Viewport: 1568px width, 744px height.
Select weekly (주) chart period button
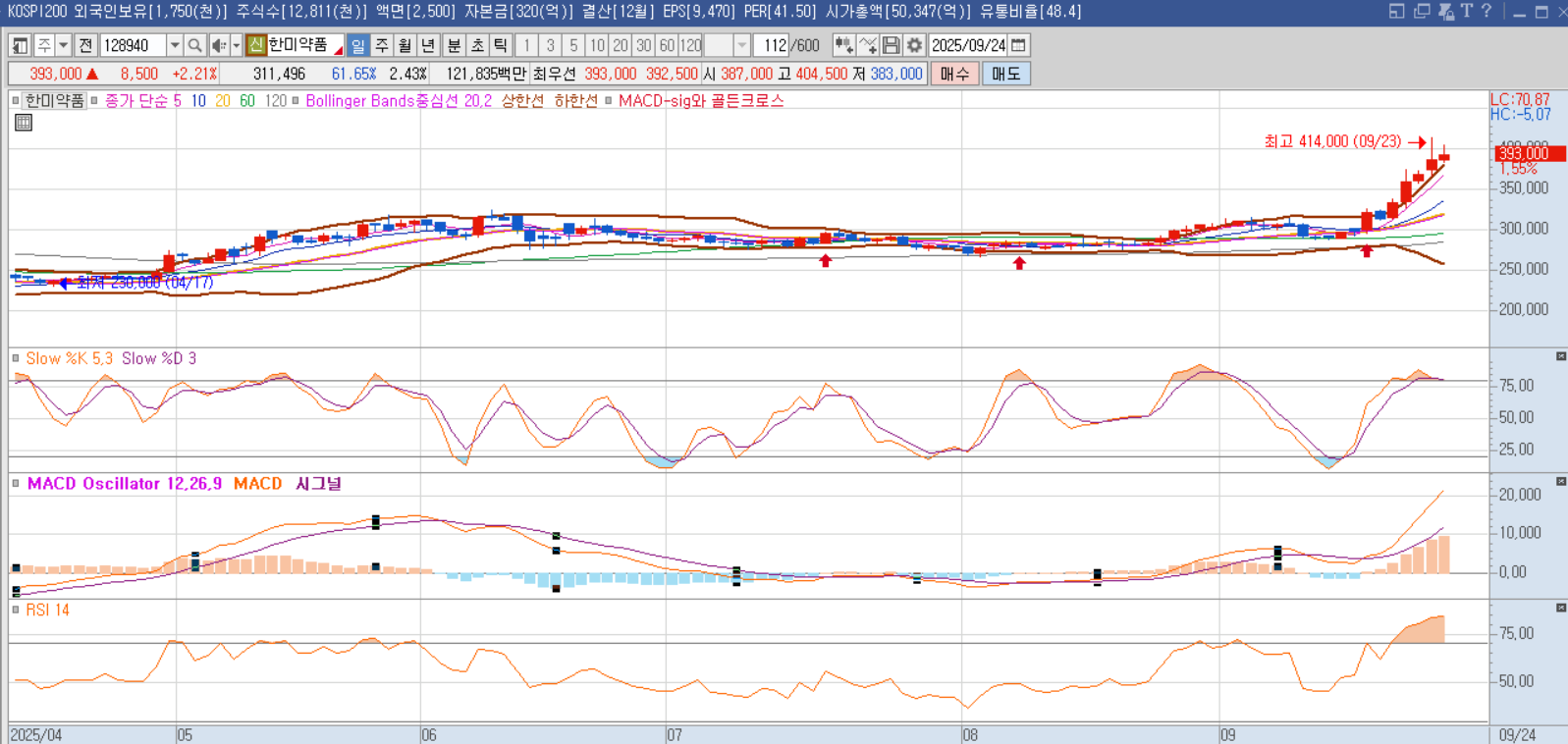(382, 45)
